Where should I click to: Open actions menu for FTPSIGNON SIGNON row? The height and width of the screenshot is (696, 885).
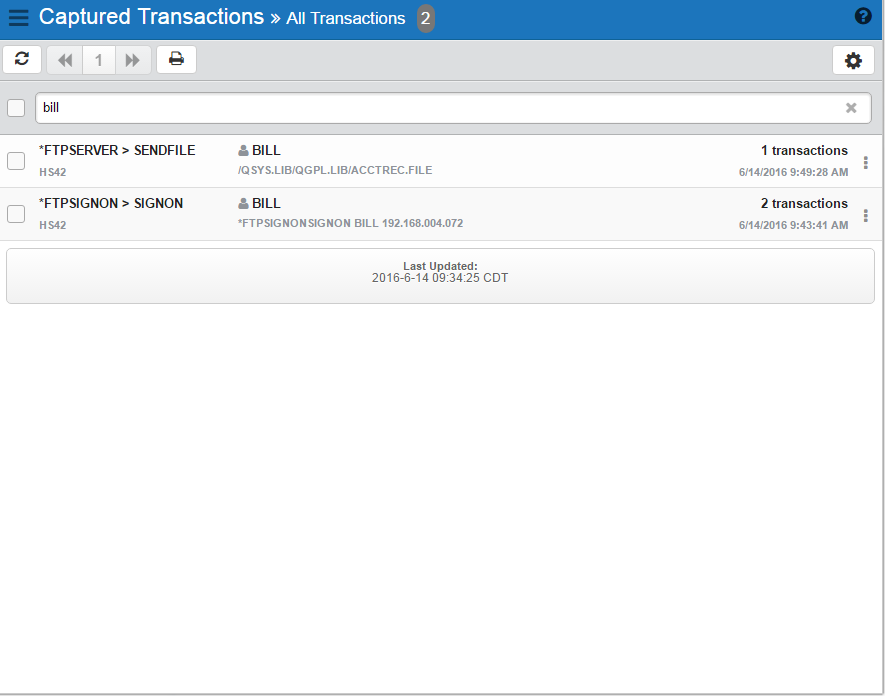point(865,216)
